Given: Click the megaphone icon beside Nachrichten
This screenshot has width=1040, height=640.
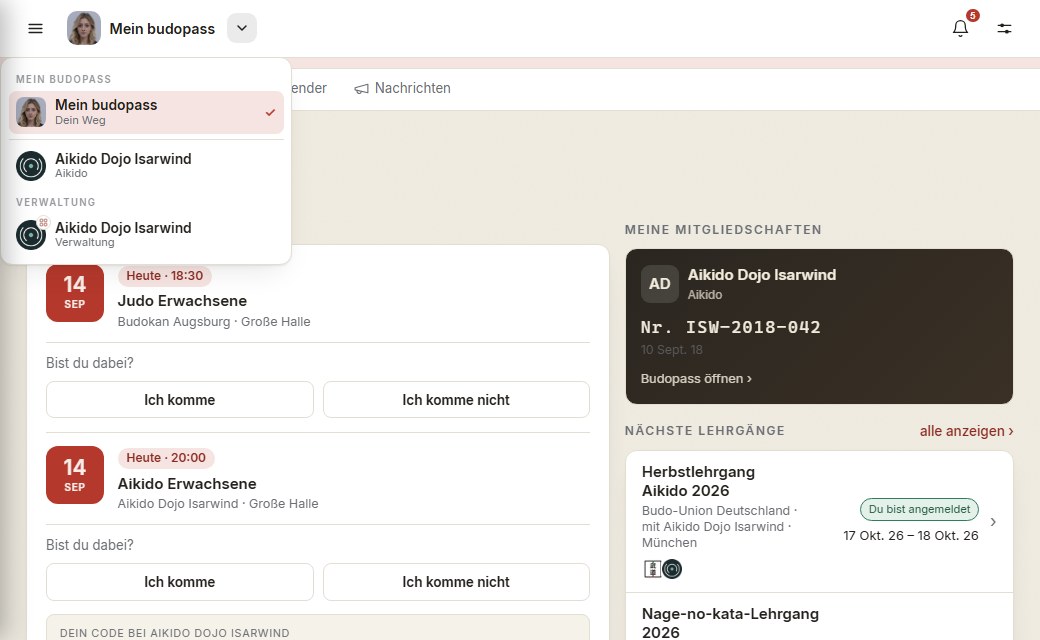Looking at the screenshot, I should tap(361, 88).
